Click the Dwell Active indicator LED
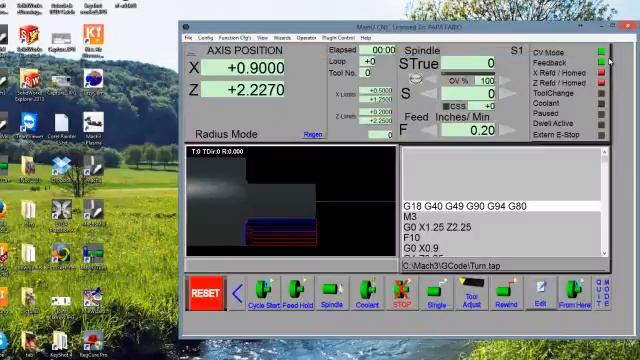640x360 pixels. [x=602, y=124]
